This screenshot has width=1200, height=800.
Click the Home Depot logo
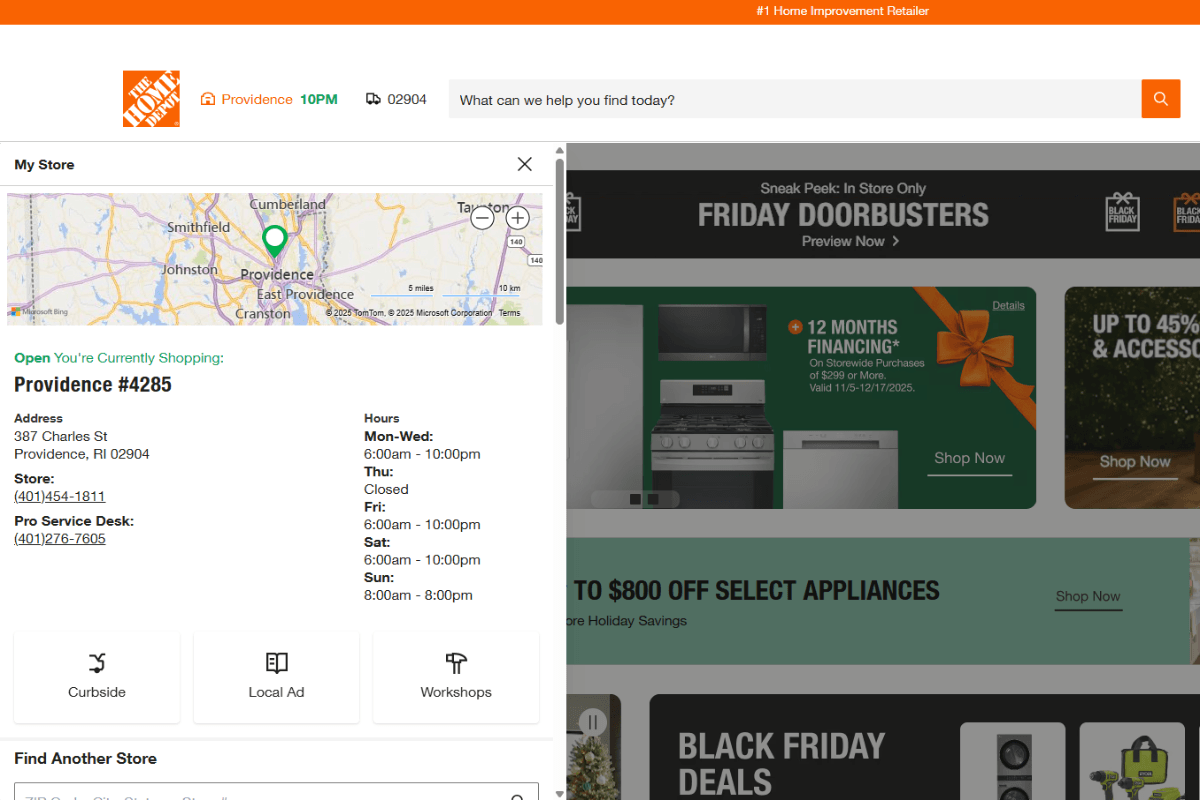(x=151, y=99)
